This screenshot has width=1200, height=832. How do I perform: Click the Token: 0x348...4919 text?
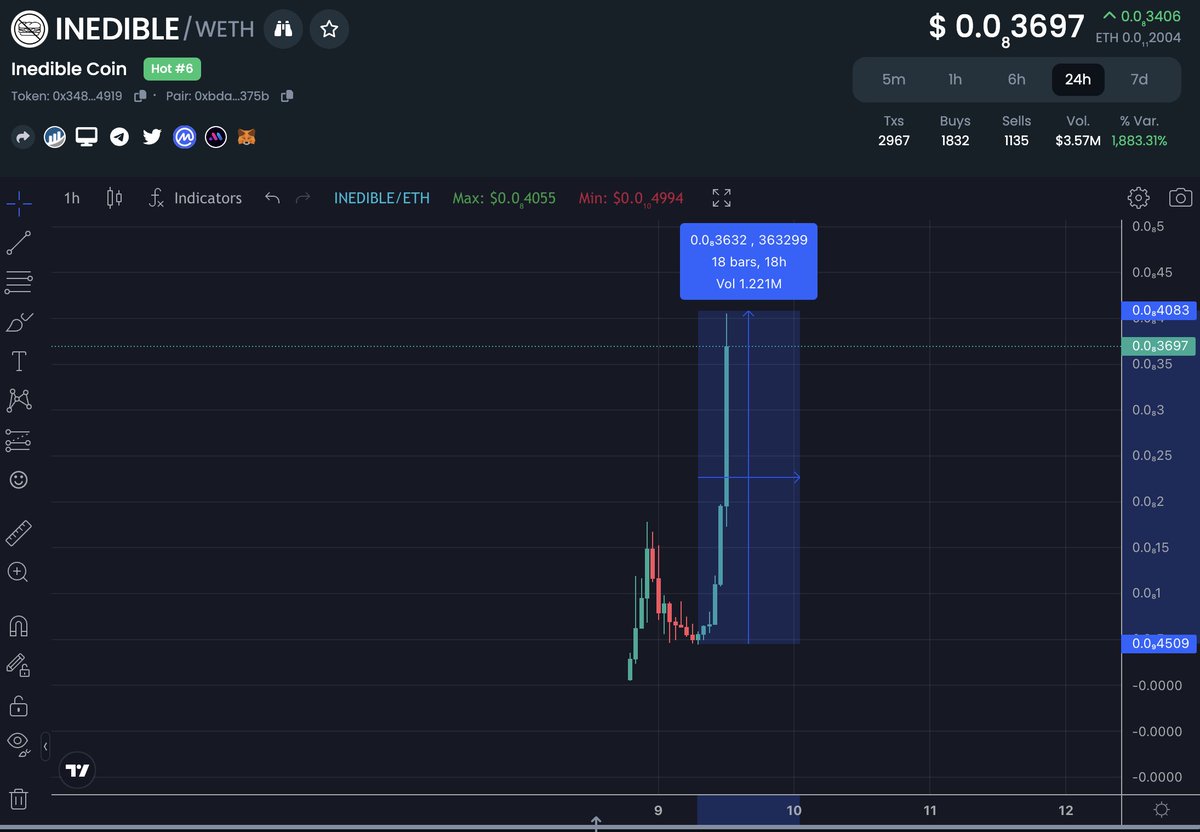point(66,96)
